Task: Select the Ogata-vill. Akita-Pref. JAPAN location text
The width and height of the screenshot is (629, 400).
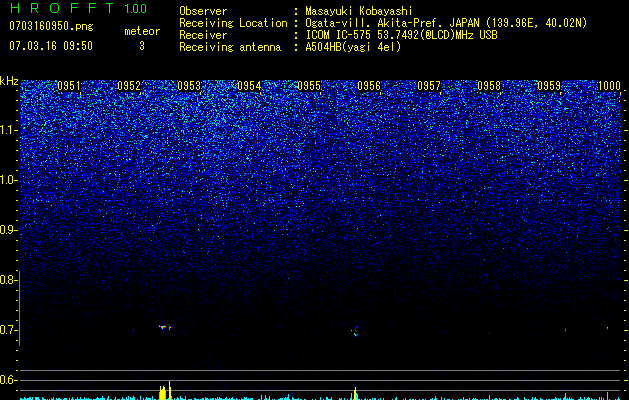Action: (392, 23)
